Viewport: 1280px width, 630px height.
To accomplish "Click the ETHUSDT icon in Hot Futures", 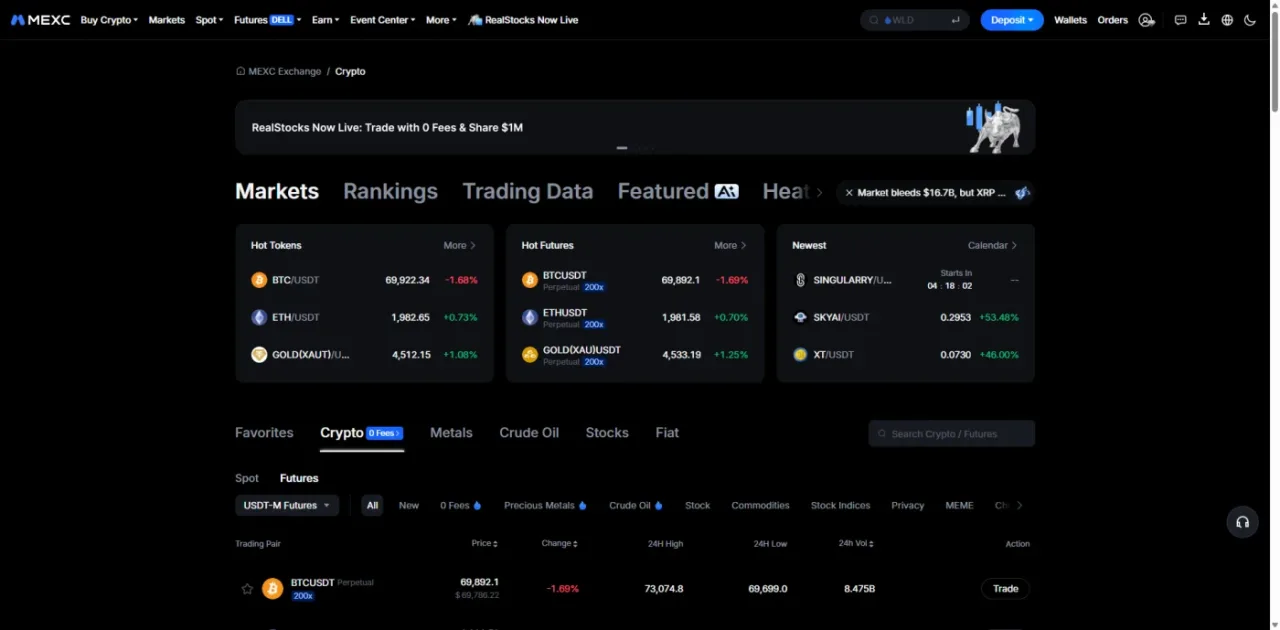I will pyautogui.click(x=530, y=317).
